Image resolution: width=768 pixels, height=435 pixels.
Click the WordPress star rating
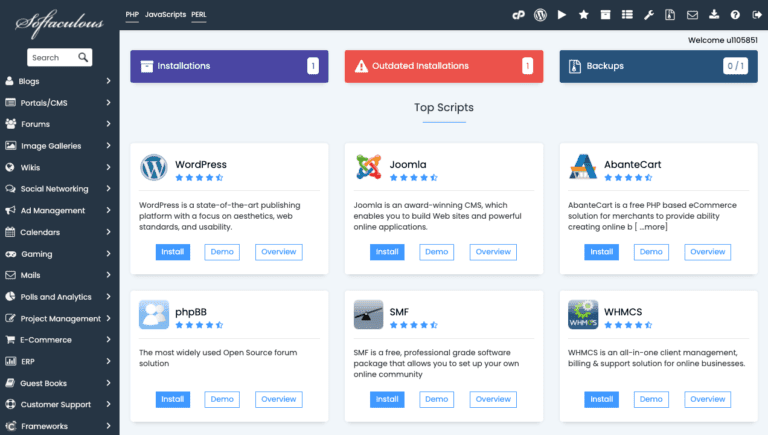click(199, 178)
